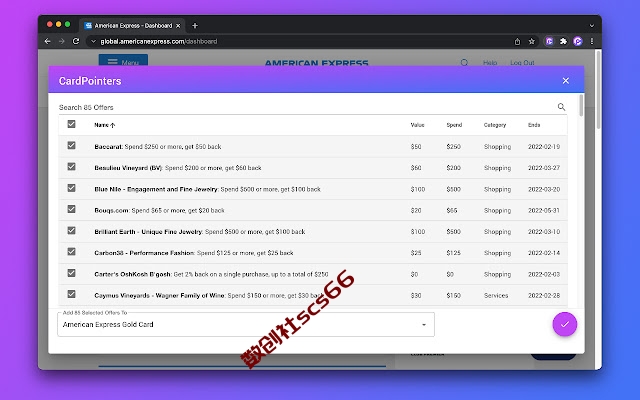This screenshot has width=640, height=400.
Task: Go back using browser back arrow
Action: (x=47, y=41)
